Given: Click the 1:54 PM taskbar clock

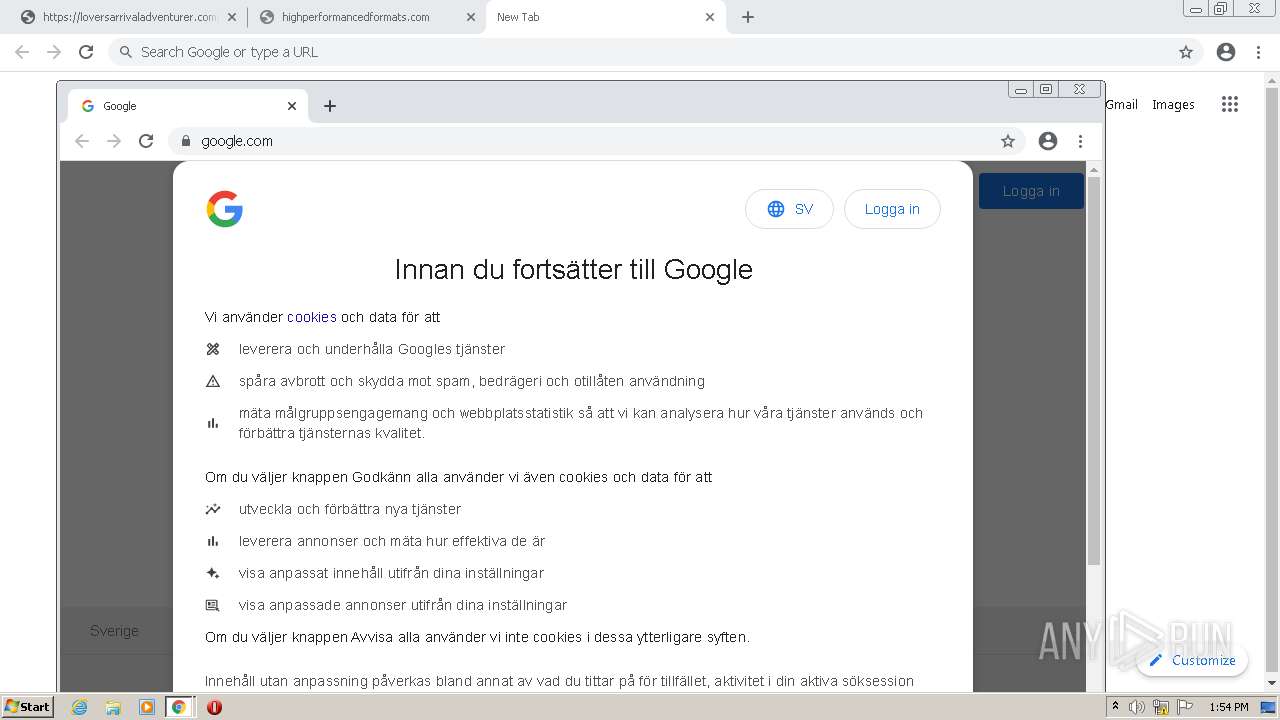Looking at the screenshot, I should click(1229, 707).
